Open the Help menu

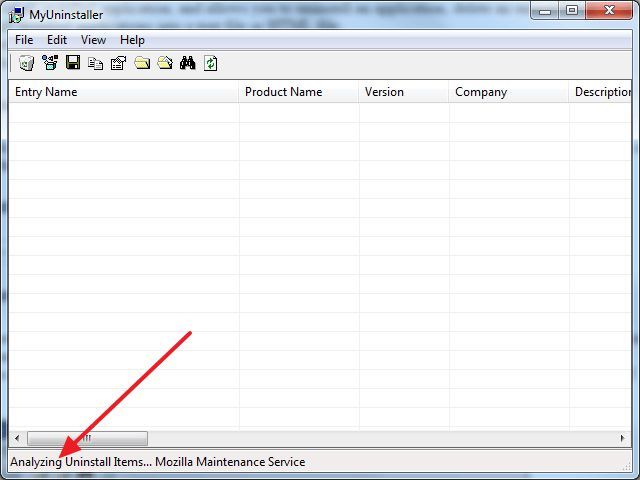tap(132, 40)
